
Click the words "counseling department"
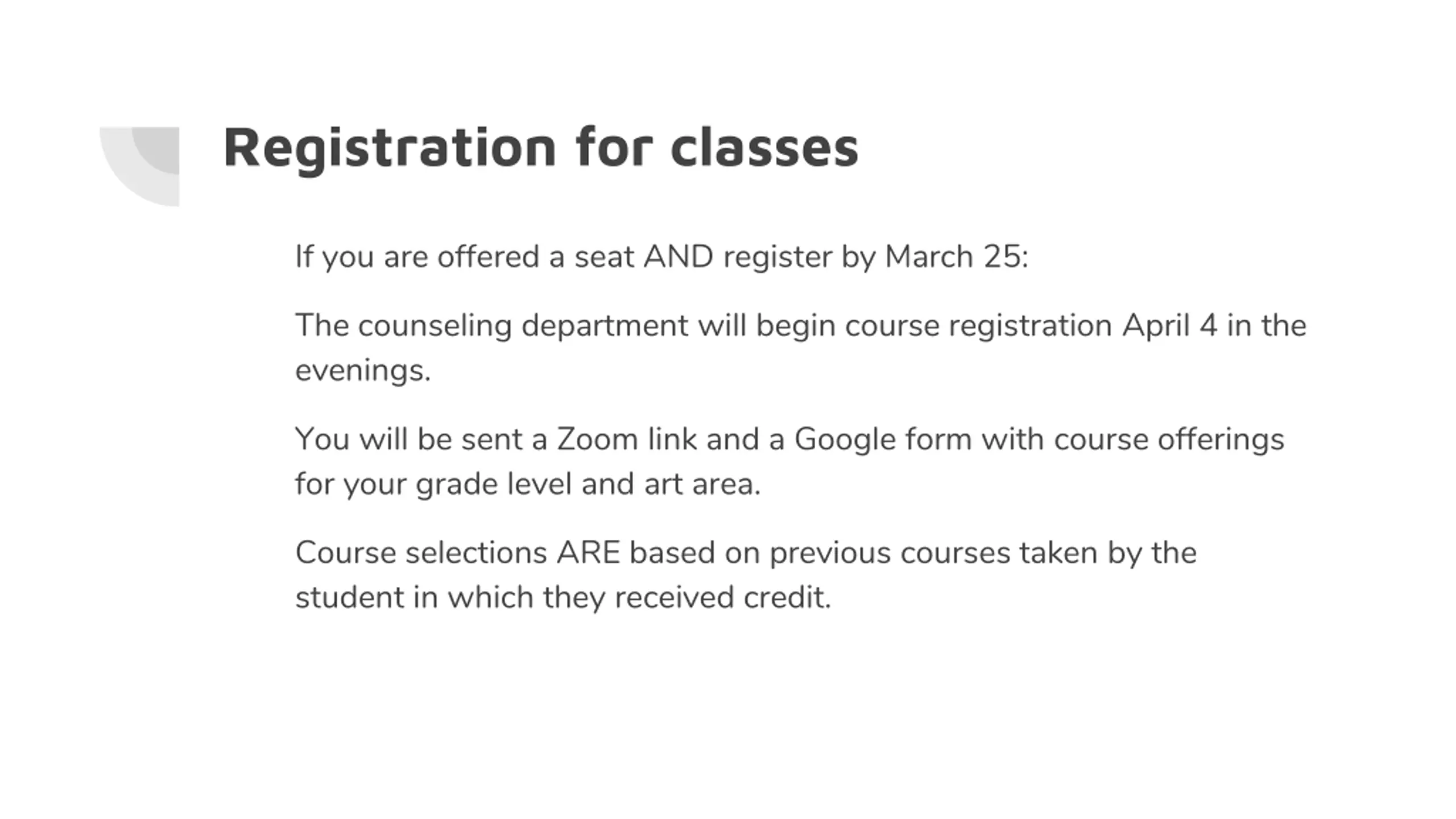pos(523,326)
